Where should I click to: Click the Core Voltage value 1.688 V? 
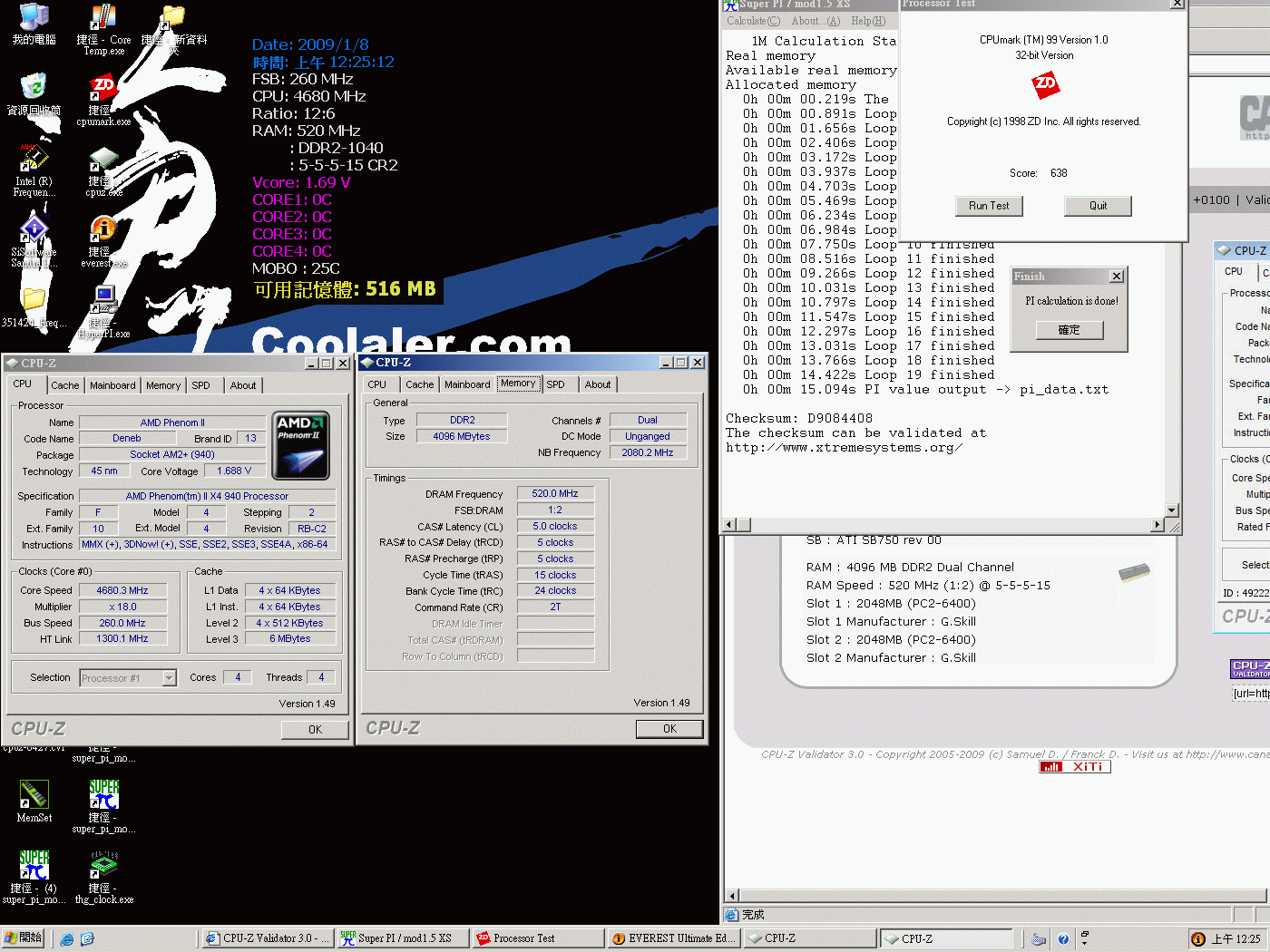click(x=234, y=471)
